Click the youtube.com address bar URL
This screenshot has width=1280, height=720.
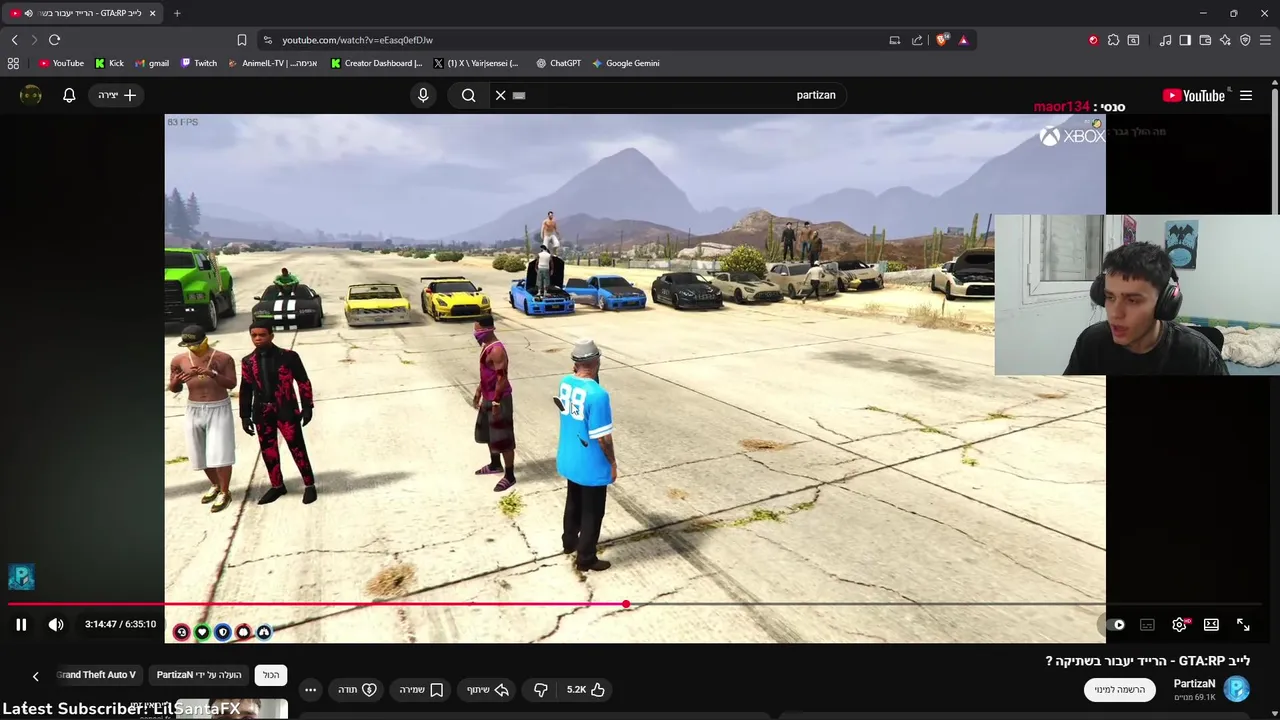click(x=357, y=40)
